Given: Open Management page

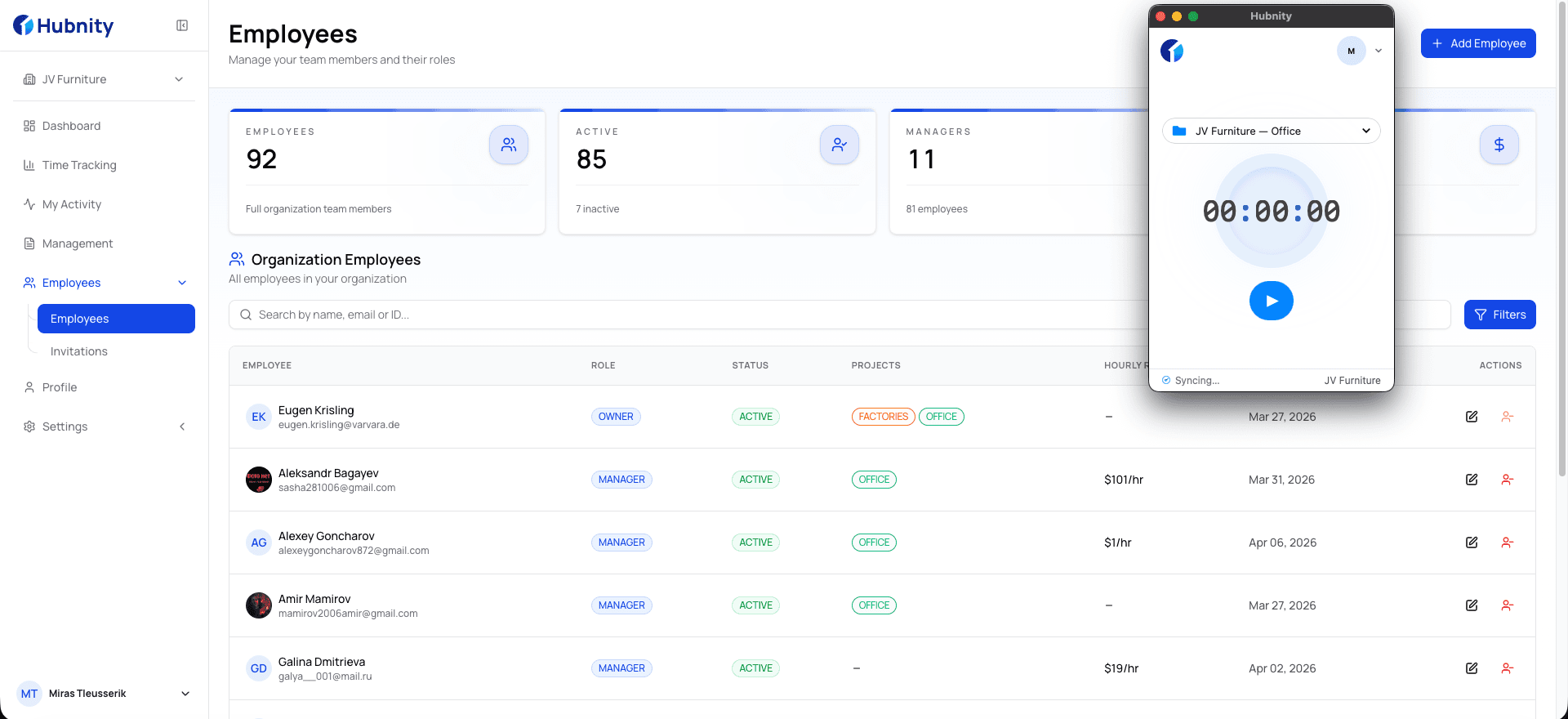Looking at the screenshot, I should [x=78, y=243].
